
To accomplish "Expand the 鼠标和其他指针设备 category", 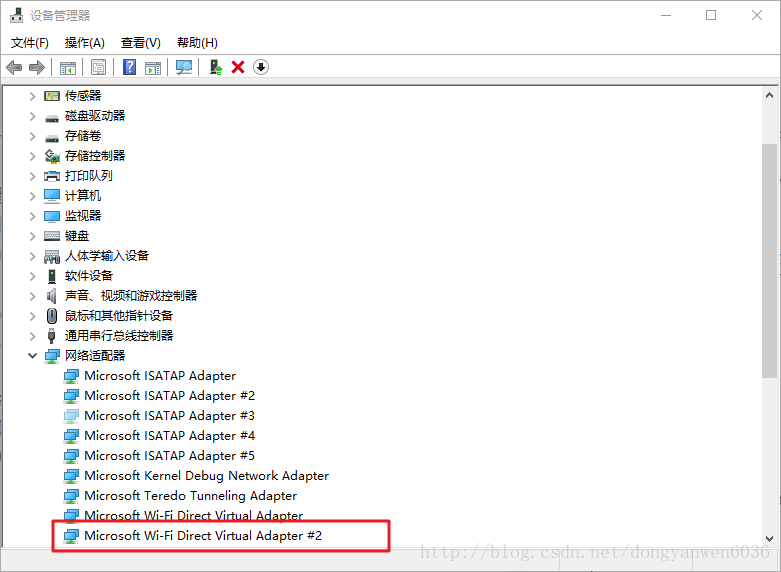I will pyautogui.click(x=32, y=316).
